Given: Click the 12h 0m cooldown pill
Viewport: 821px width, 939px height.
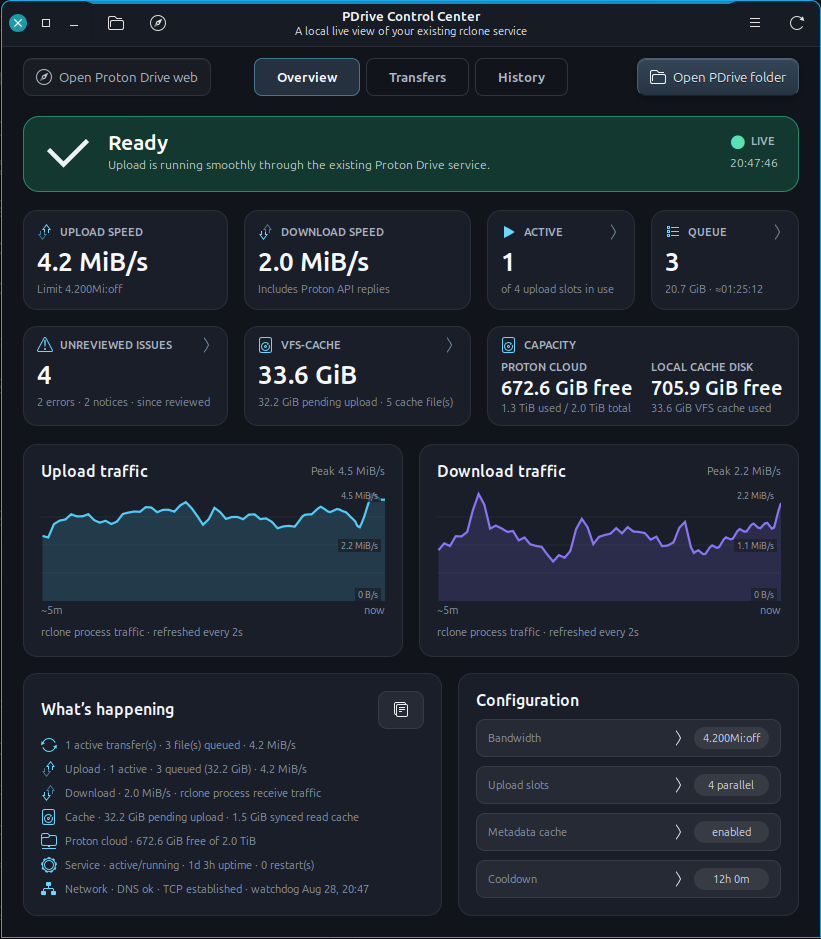Looking at the screenshot, I should pyautogui.click(x=731, y=879).
